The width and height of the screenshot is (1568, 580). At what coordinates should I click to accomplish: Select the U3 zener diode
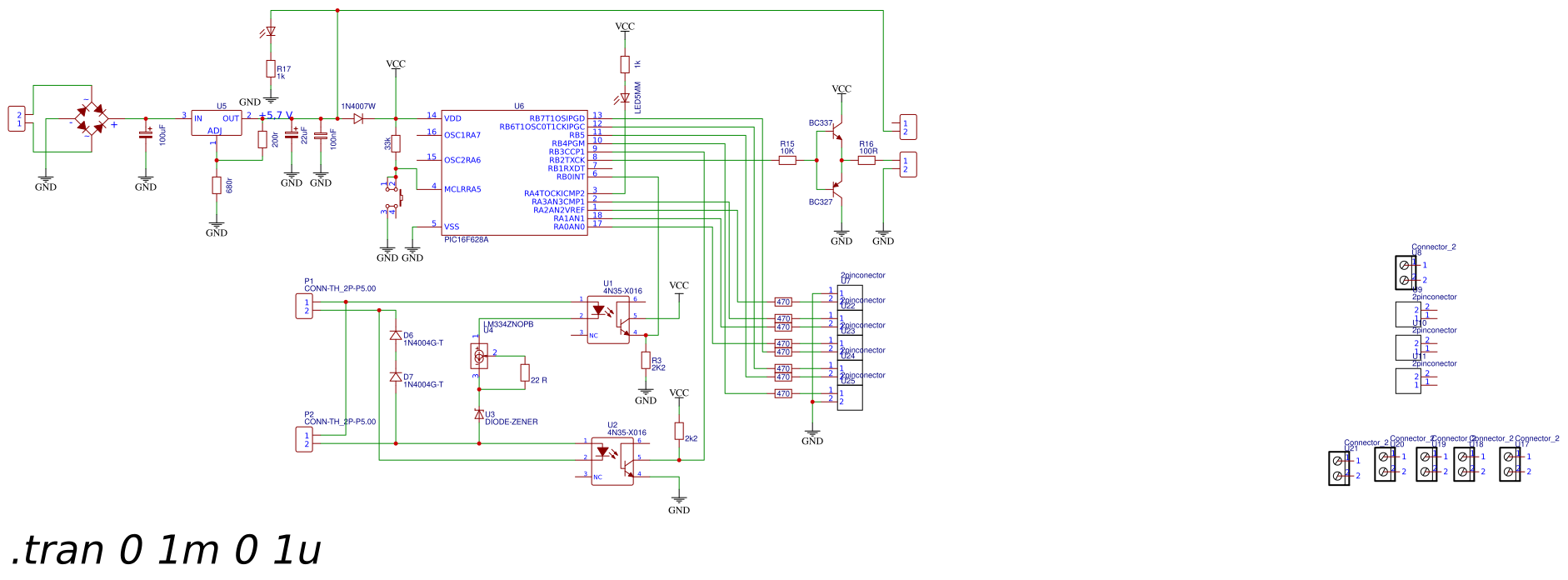pyautogui.click(x=479, y=414)
